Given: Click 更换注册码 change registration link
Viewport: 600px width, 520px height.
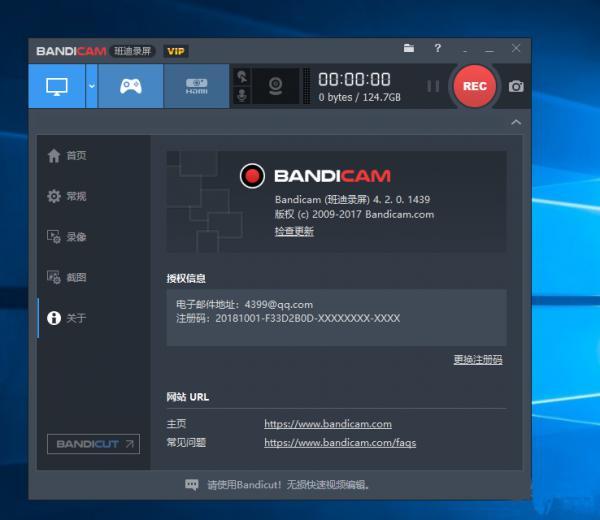Looking at the screenshot, I should (x=478, y=360).
